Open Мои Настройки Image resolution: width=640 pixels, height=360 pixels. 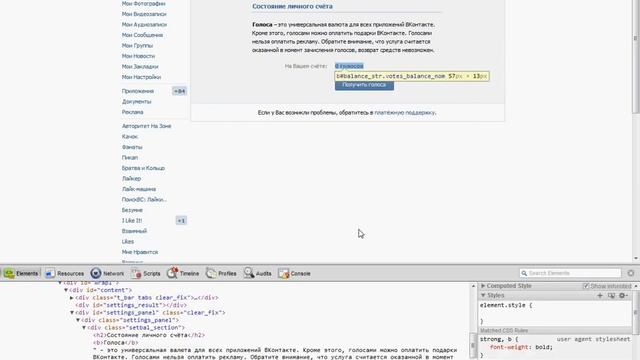point(141,77)
